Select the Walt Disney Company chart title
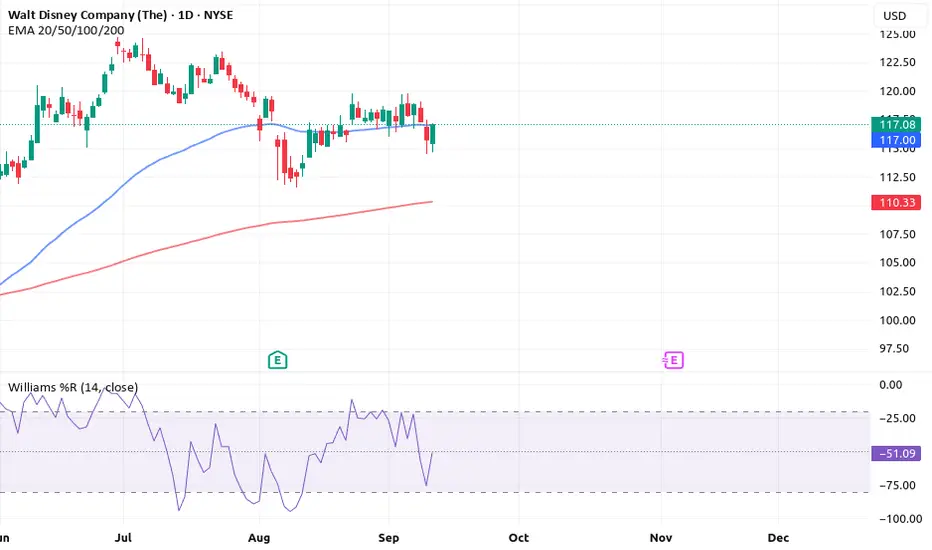 point(120,15)
